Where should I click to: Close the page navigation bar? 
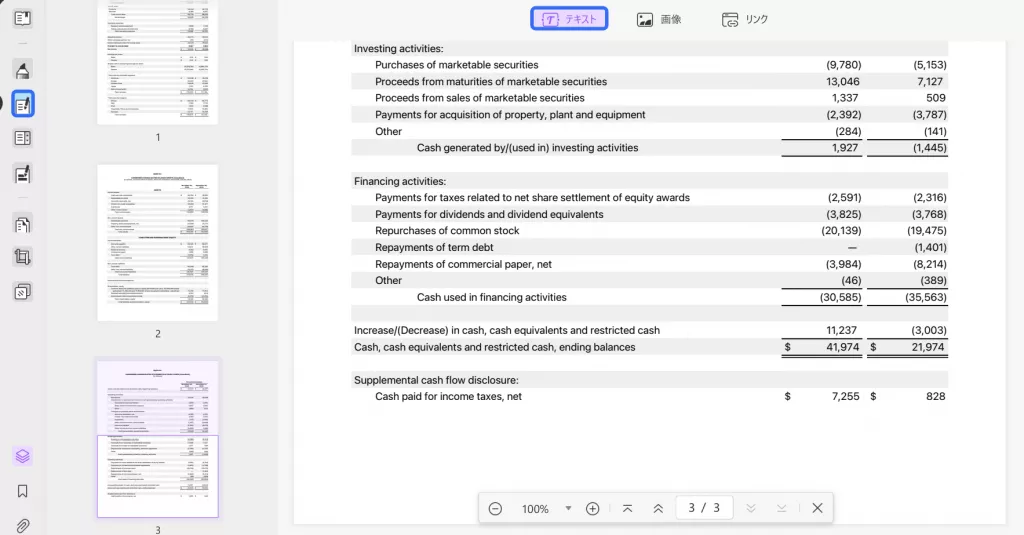pyautogui.click(x=817, y=508)
